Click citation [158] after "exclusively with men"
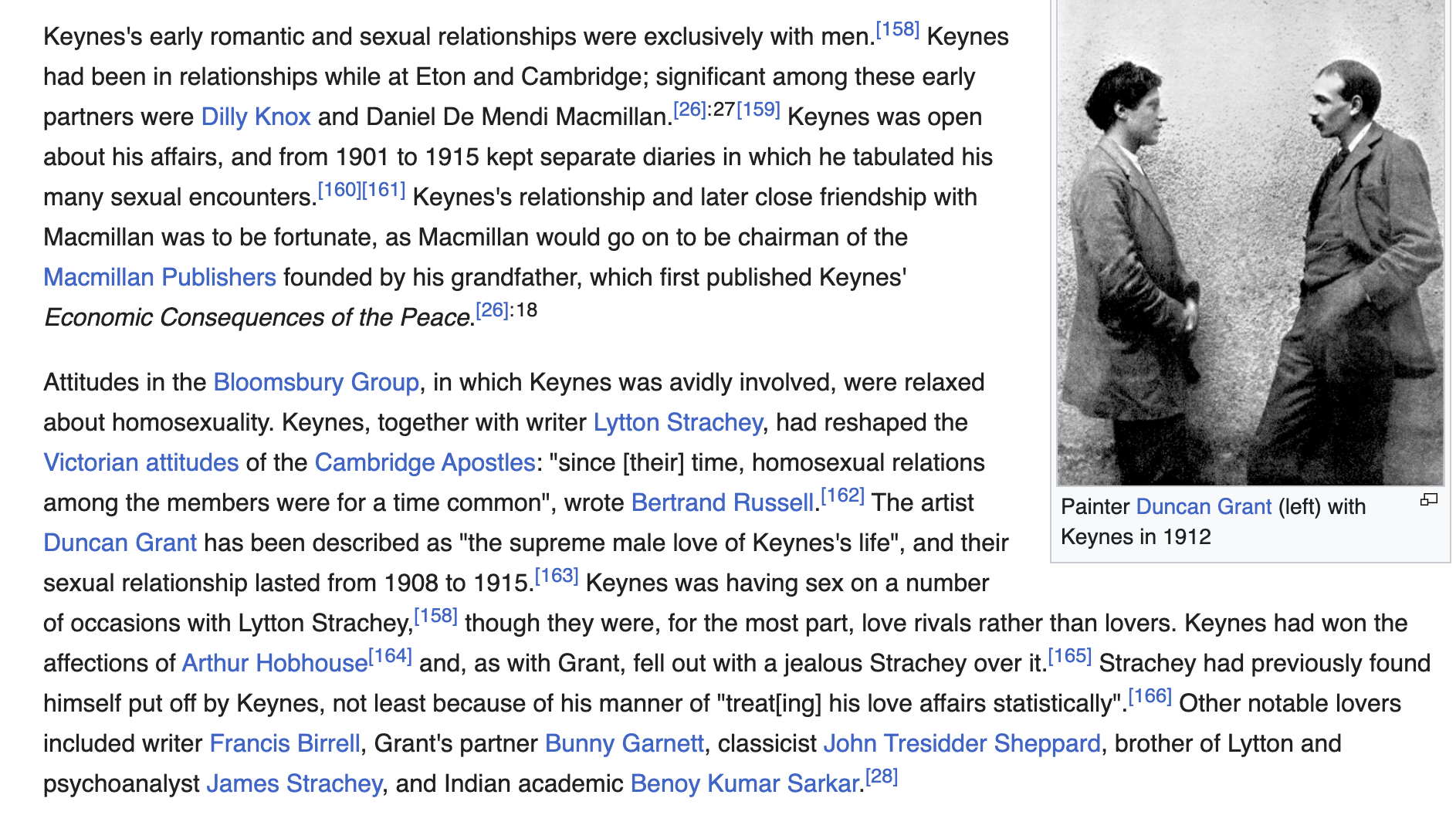The image size is (1456, 815). coord(897,30)
